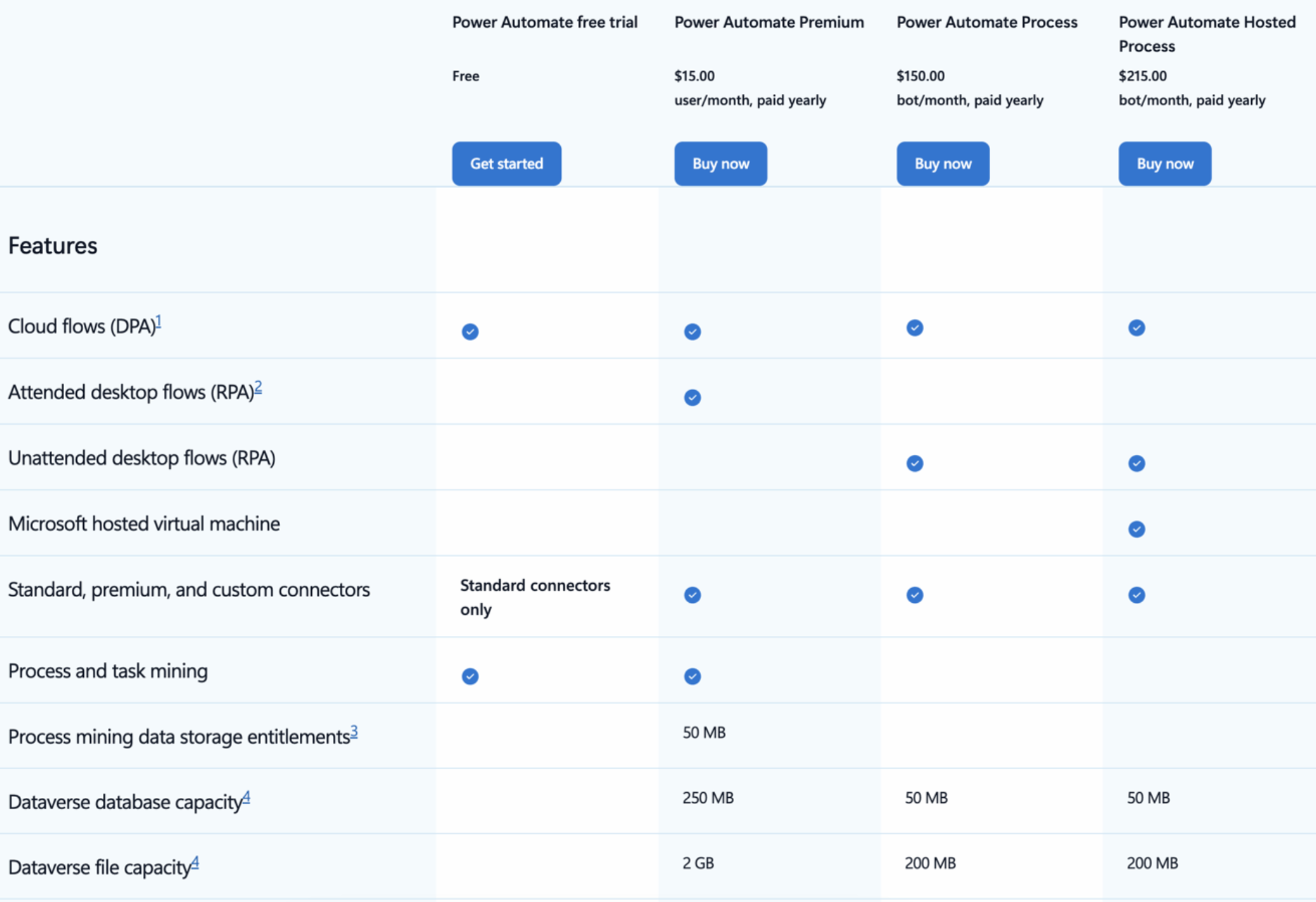1316x902 pixels.
Task: Click Standard, premium, and custom connectors label
Action: coord(189,590)
